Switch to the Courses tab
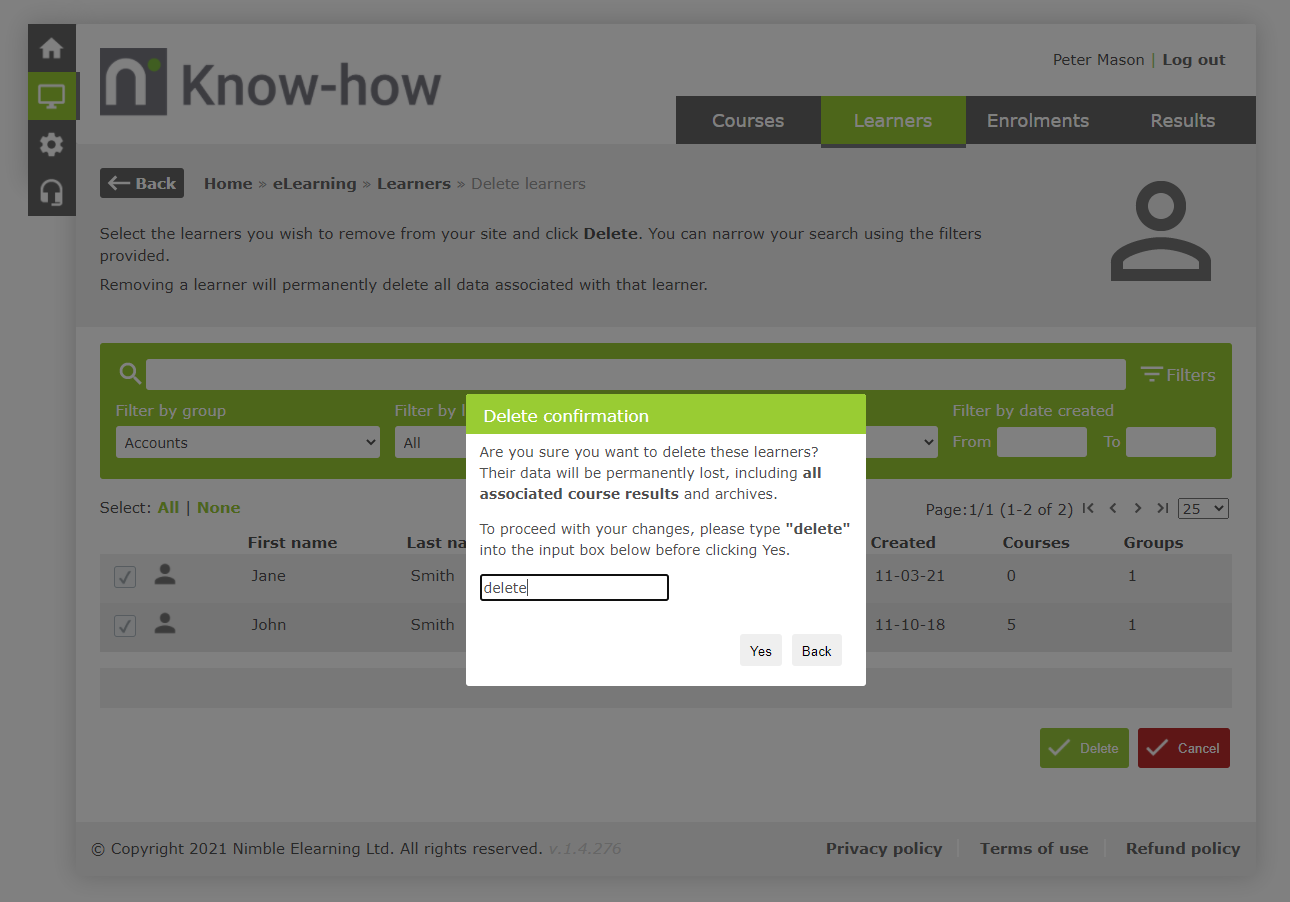Viewport: 1290px width, 902px height. coord(748,121)
